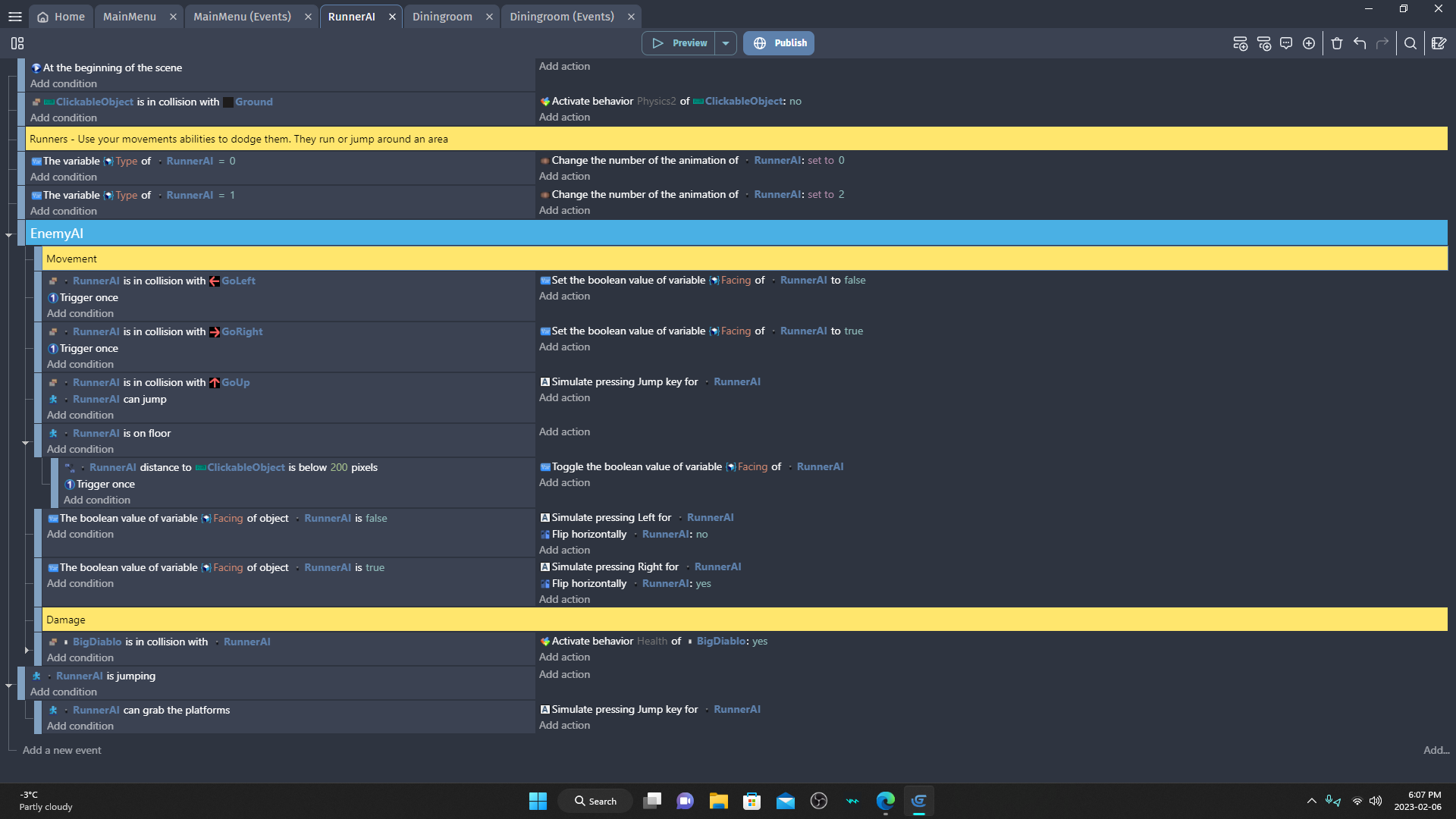Collapse the EnemyAI event group
The image size is (1456, 819).
click(9, 235)
